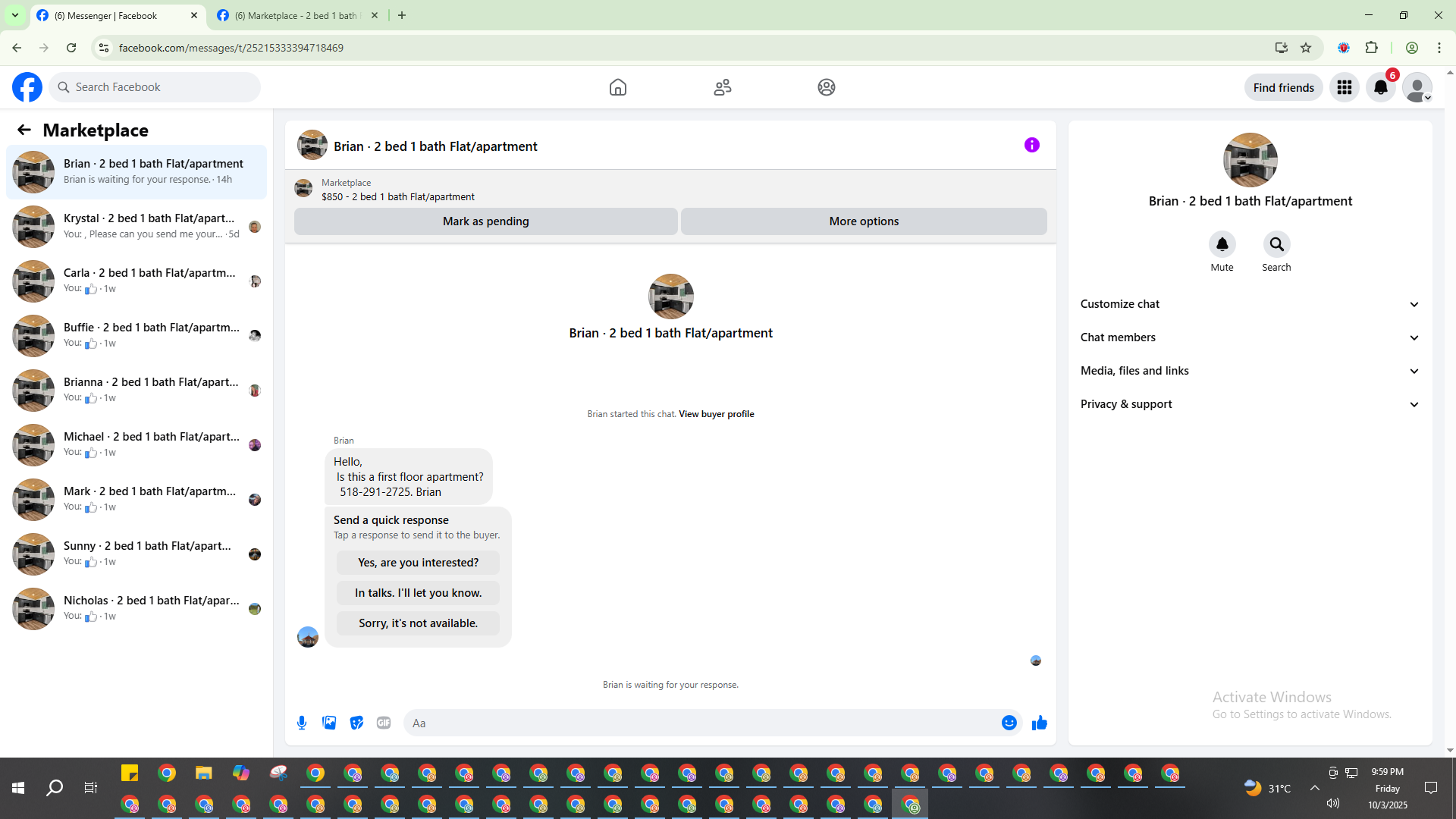Focus the Search Facebook field
1456x819 pixels.
pyautogui.click(x=155, y=87)
